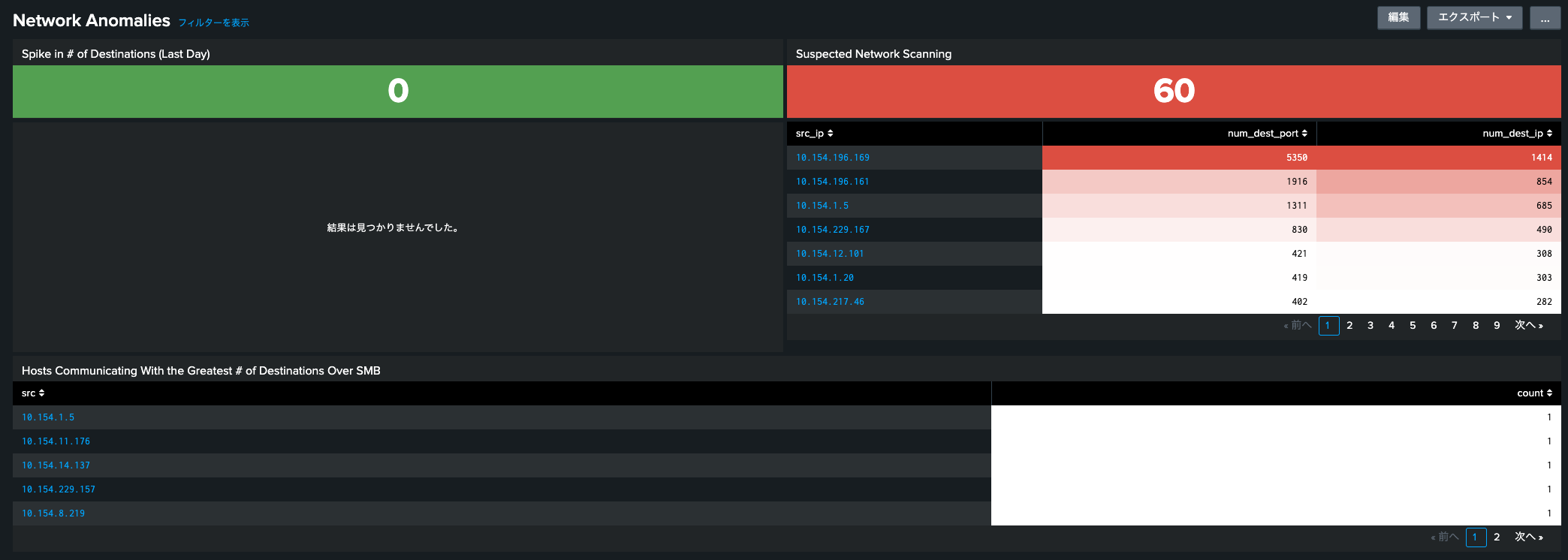Go to SMB table page 2

tap(1497, 537)
